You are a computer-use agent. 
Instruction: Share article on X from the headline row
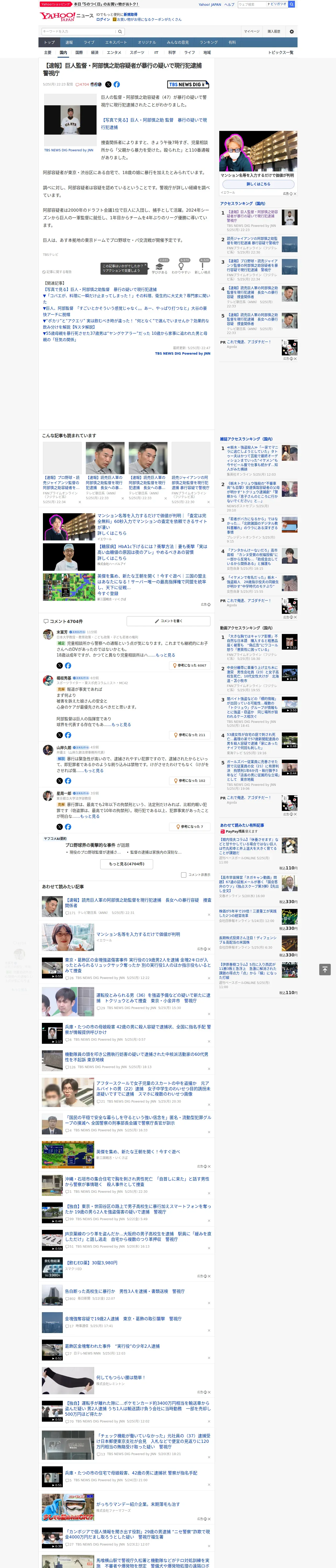[109, 85]
